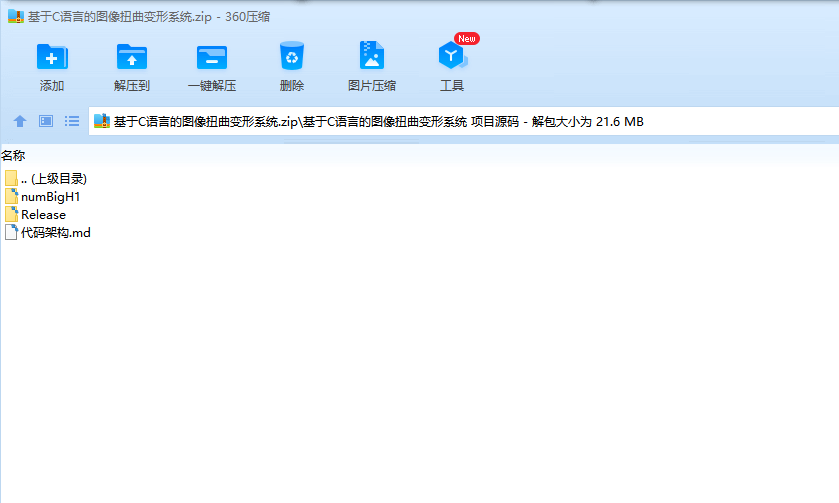Screen dimensions: 839x503
Task: Switch to thumbnail view mode icon
Action: tap(46, 121)
